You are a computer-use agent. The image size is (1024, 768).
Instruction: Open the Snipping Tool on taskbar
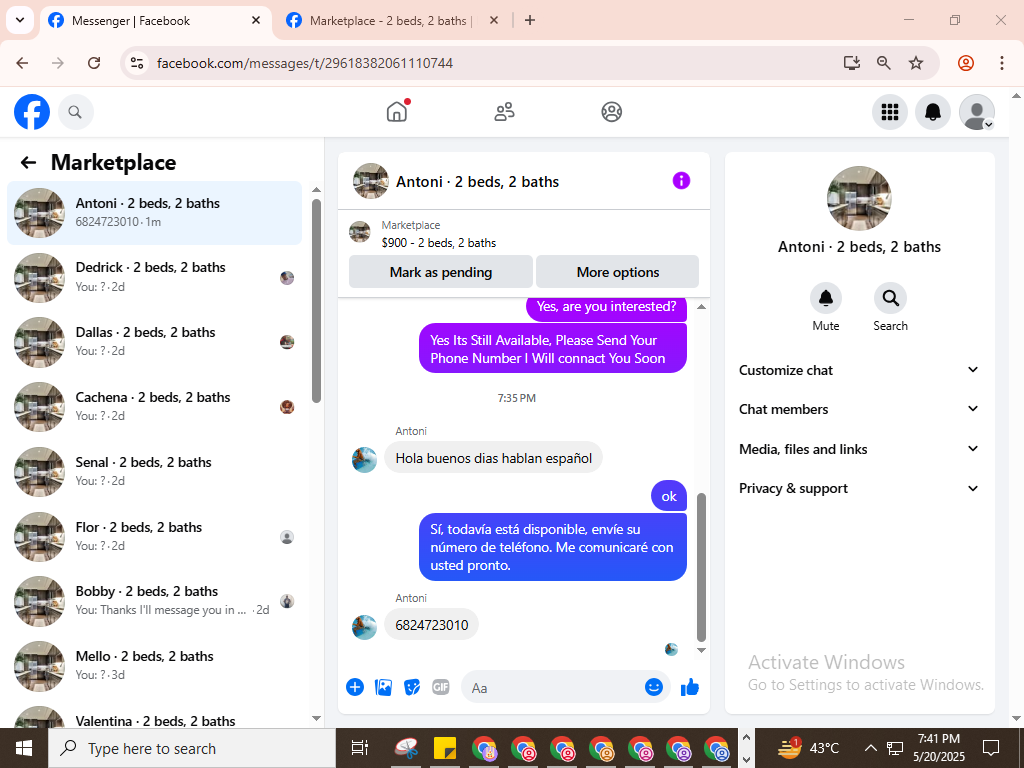pos(406,748)
